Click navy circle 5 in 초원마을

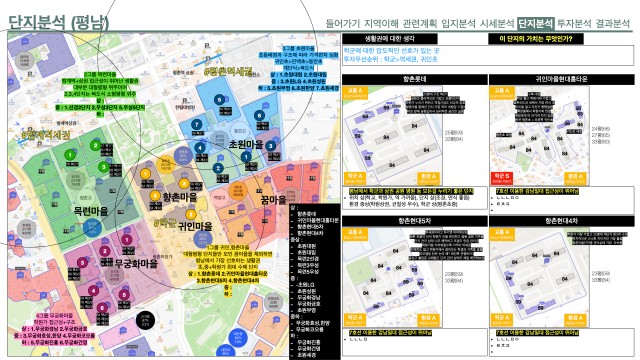tap(219, 100)
